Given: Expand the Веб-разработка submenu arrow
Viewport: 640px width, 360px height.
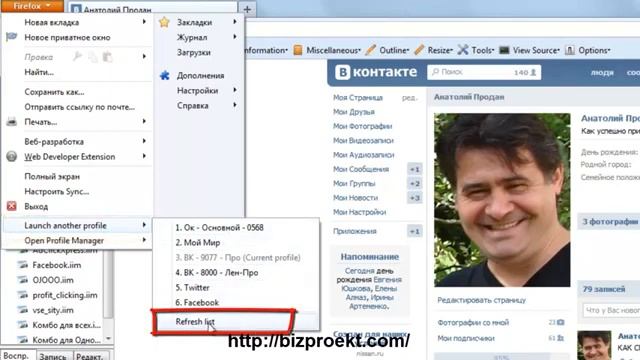Looking at the screenshot, I should 144,141.
